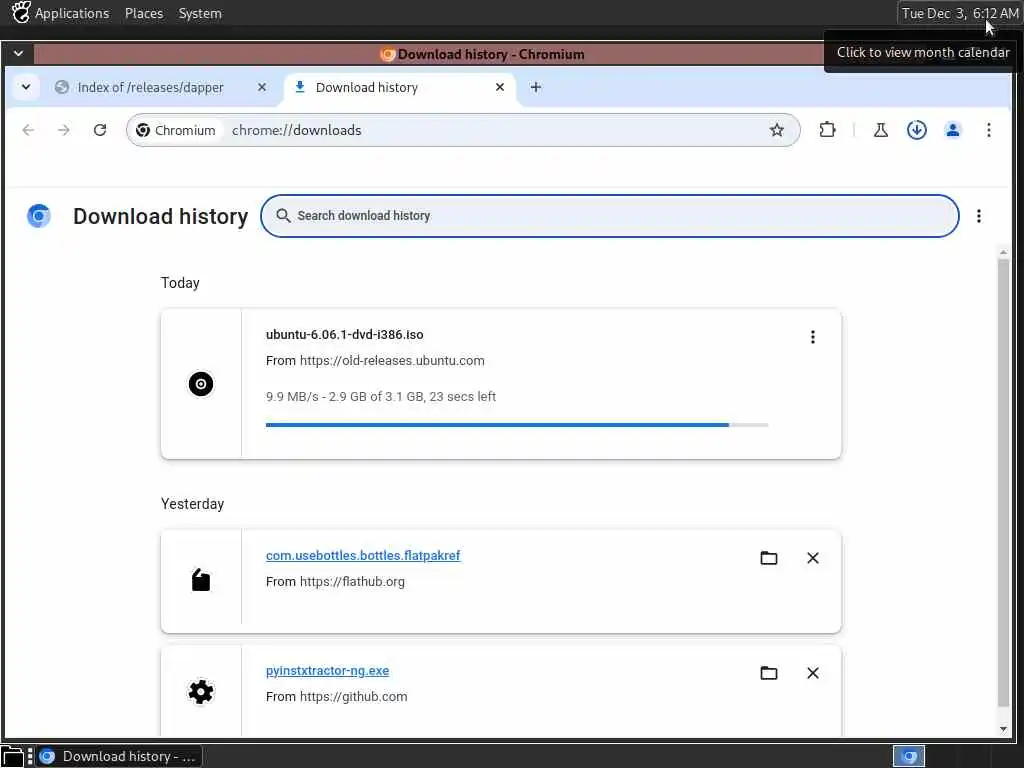Click the workspace switcher in bottom panel
The height and width of the screenshot is (768, 1024).
pos(908,756)
